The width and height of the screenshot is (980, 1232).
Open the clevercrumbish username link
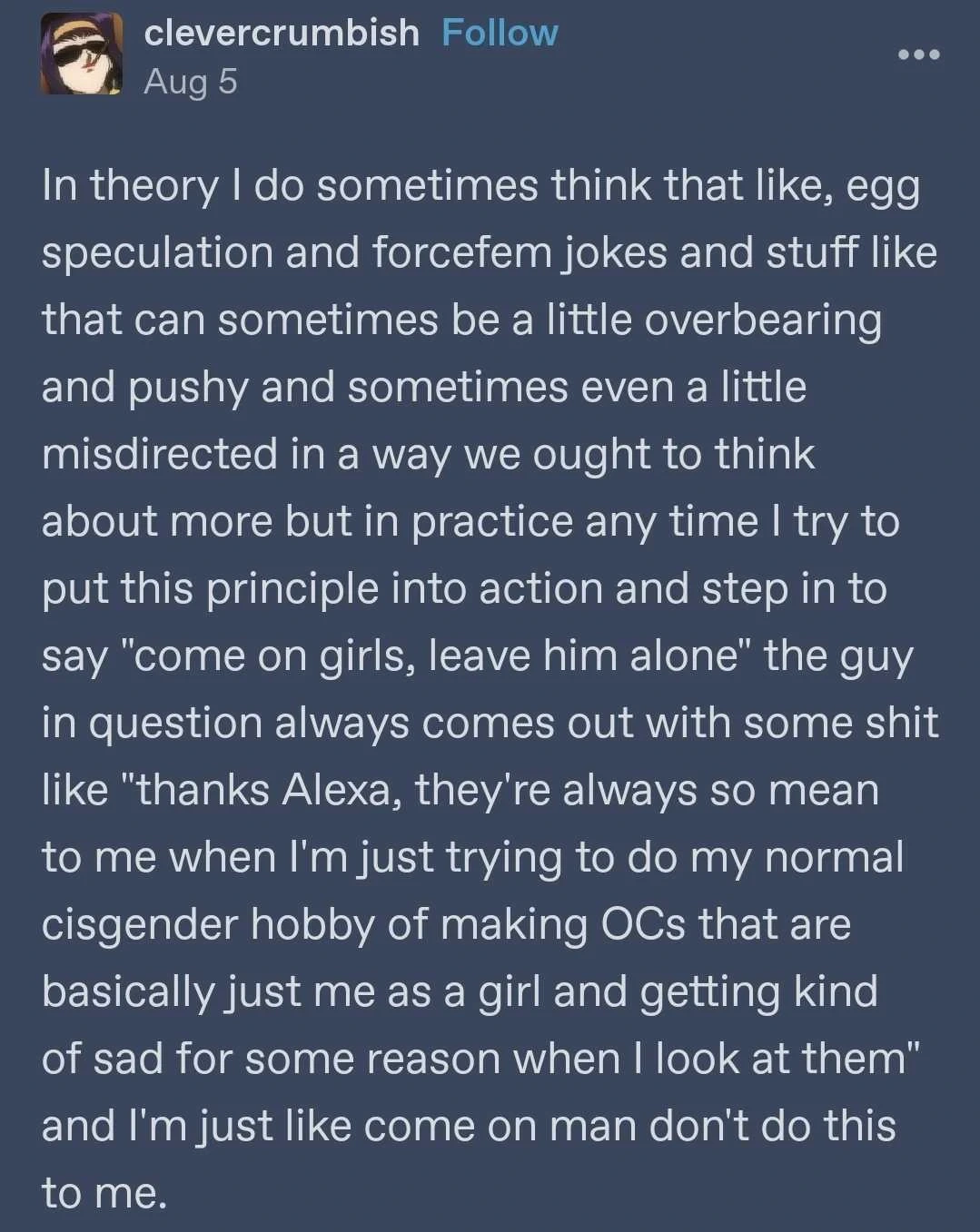(282, 33)
